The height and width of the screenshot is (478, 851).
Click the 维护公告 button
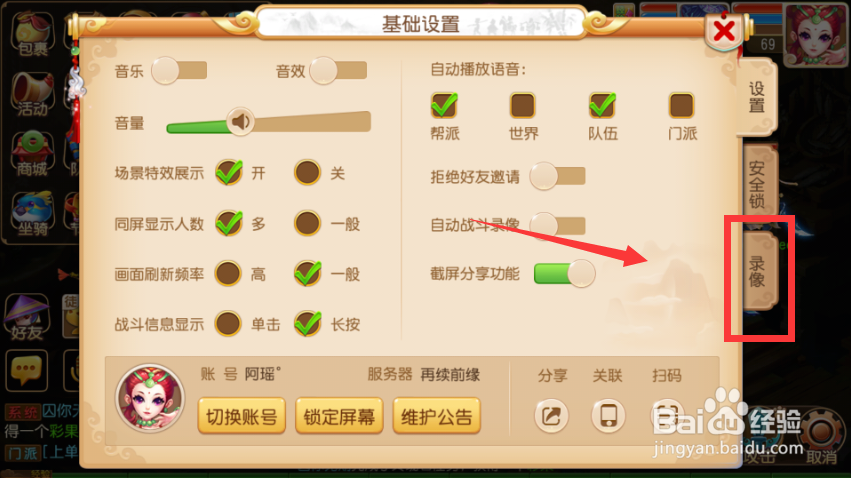coord(436,416)
